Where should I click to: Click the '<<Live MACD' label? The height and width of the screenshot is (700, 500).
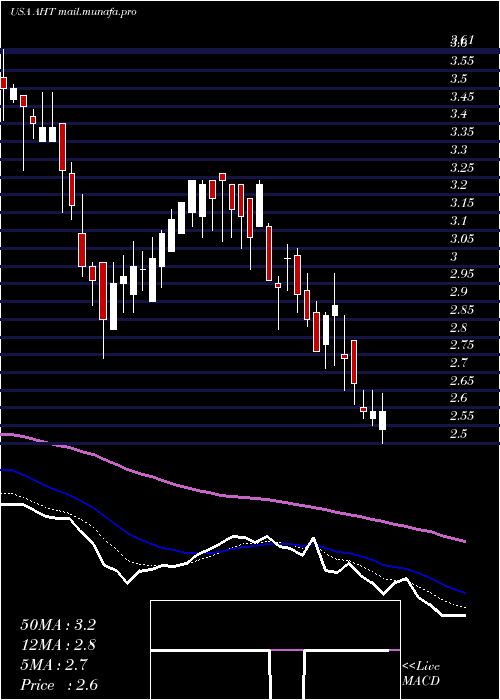pyautogui.click(x=421, y=674)
